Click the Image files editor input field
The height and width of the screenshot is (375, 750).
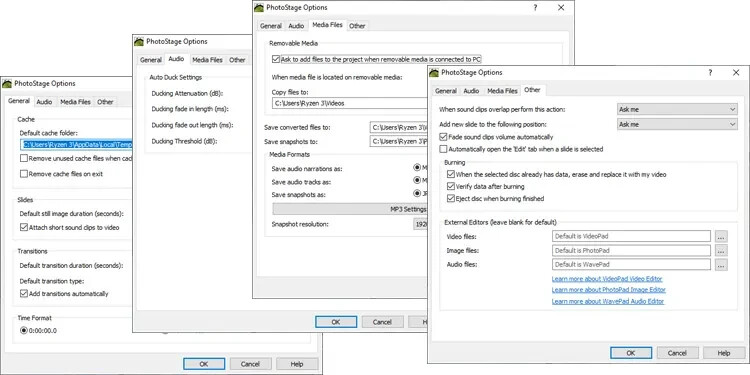point(631,251)
